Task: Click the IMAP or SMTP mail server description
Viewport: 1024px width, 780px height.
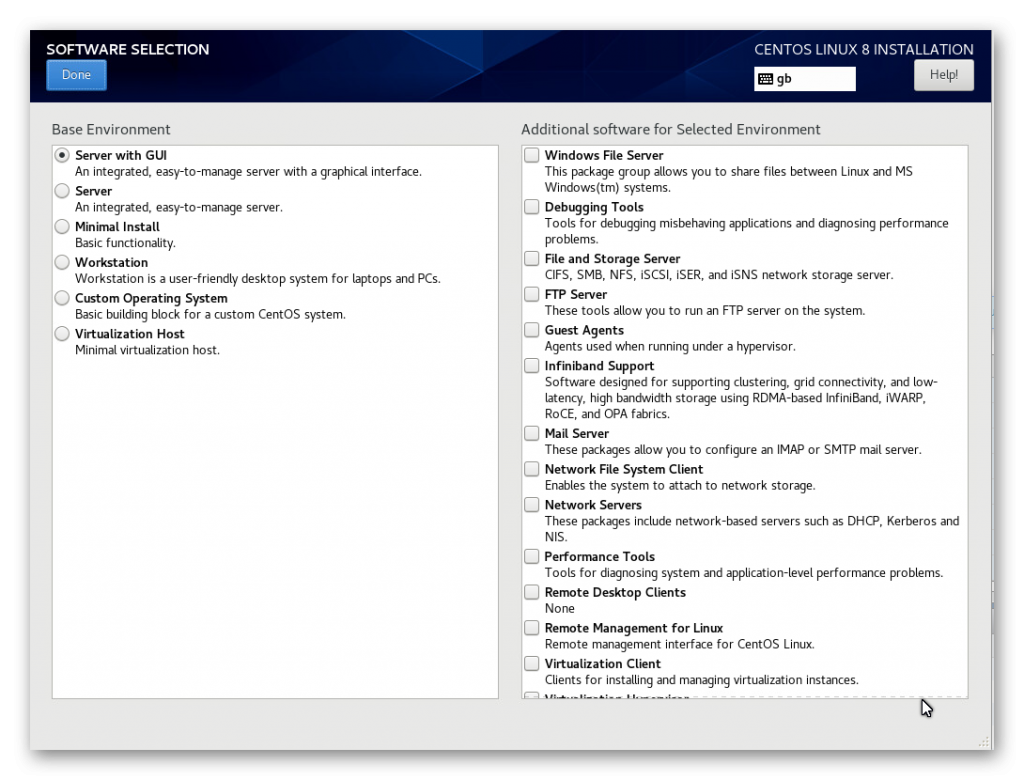Action: [733, 450]
